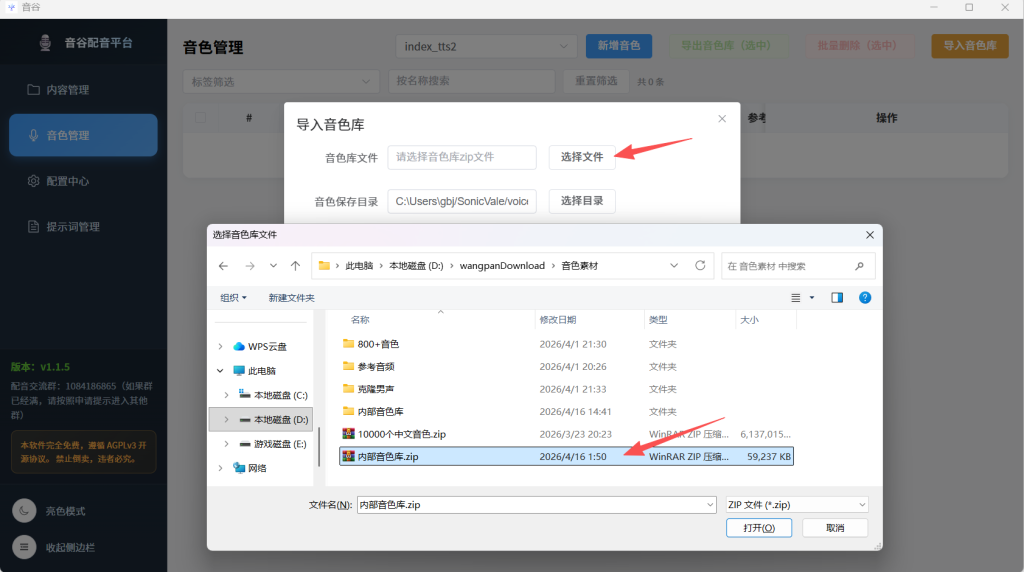Open recent locations chevron in file dialog
The image size is (1024, 572).
[273, 266]
